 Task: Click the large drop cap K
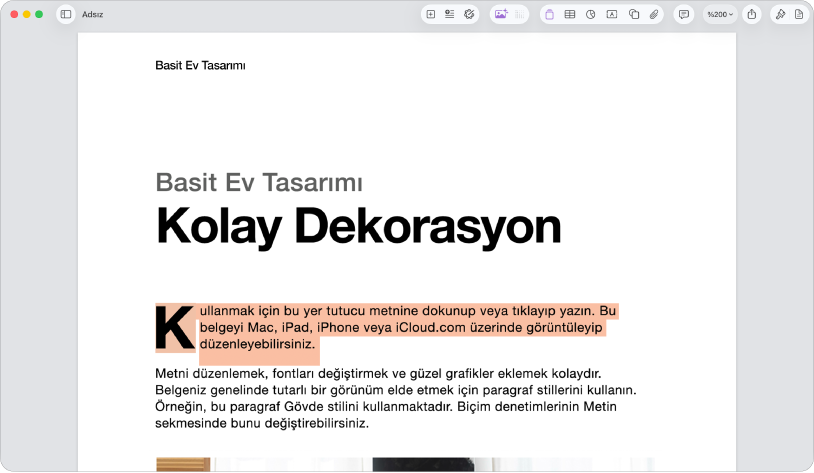(175, 328)
